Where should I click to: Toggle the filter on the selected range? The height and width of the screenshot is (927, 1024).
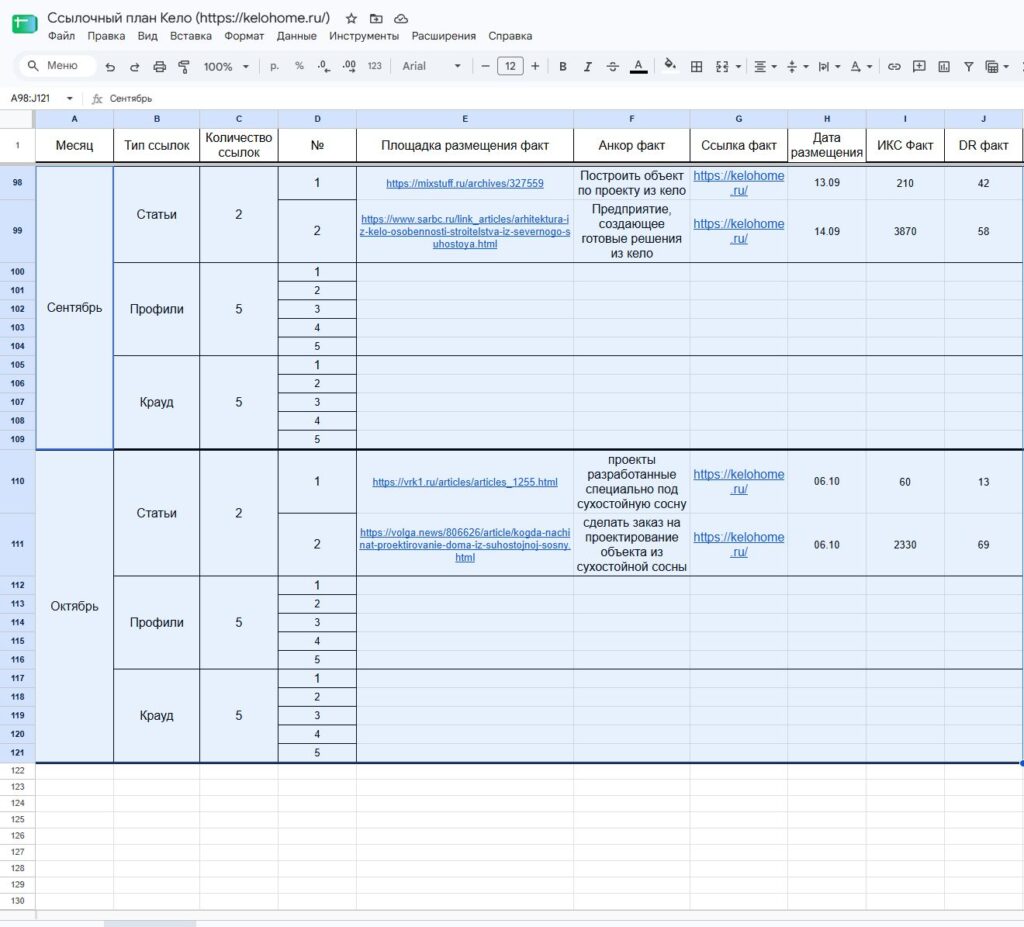[x=968, y=66]
